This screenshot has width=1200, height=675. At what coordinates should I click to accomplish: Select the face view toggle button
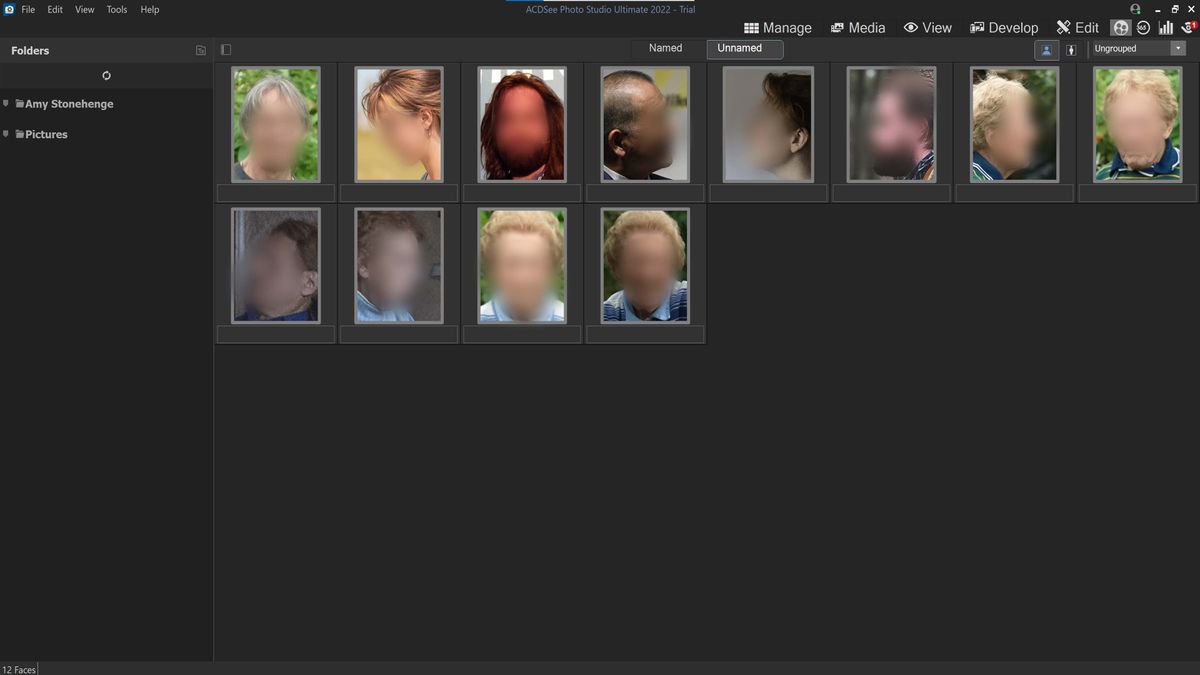pyautogui.click(x=1046, y=49)
